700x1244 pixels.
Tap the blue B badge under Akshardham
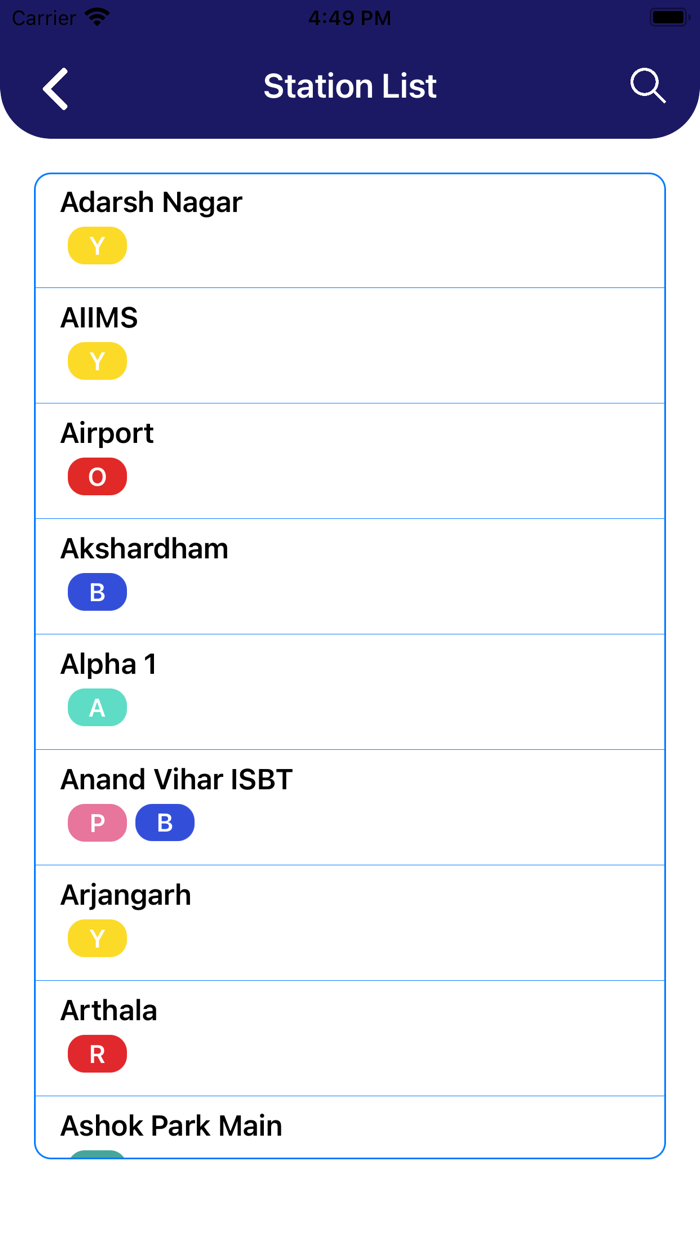tap(97, 592)
